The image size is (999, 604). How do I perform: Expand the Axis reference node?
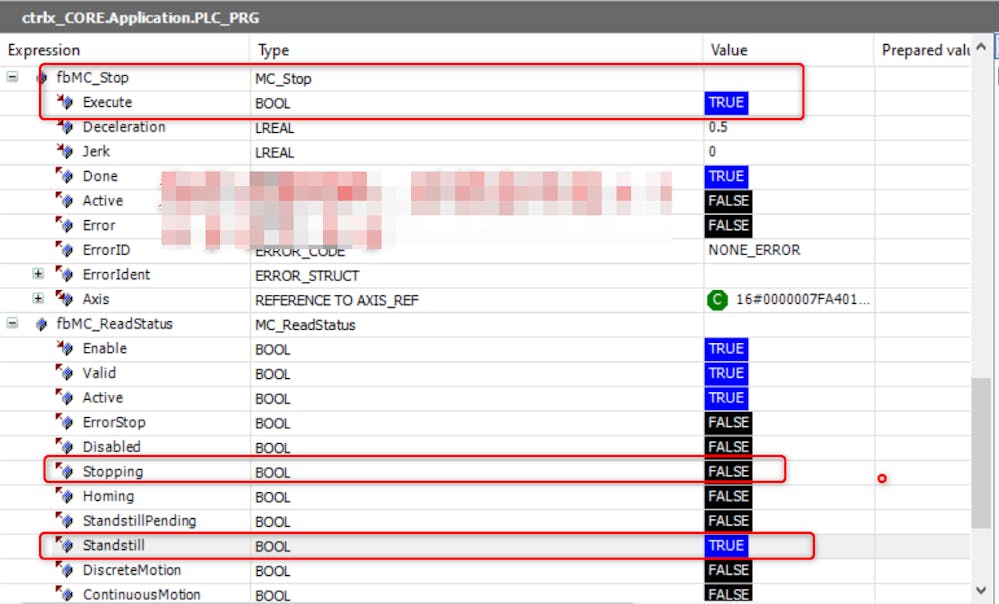point(38,299)
